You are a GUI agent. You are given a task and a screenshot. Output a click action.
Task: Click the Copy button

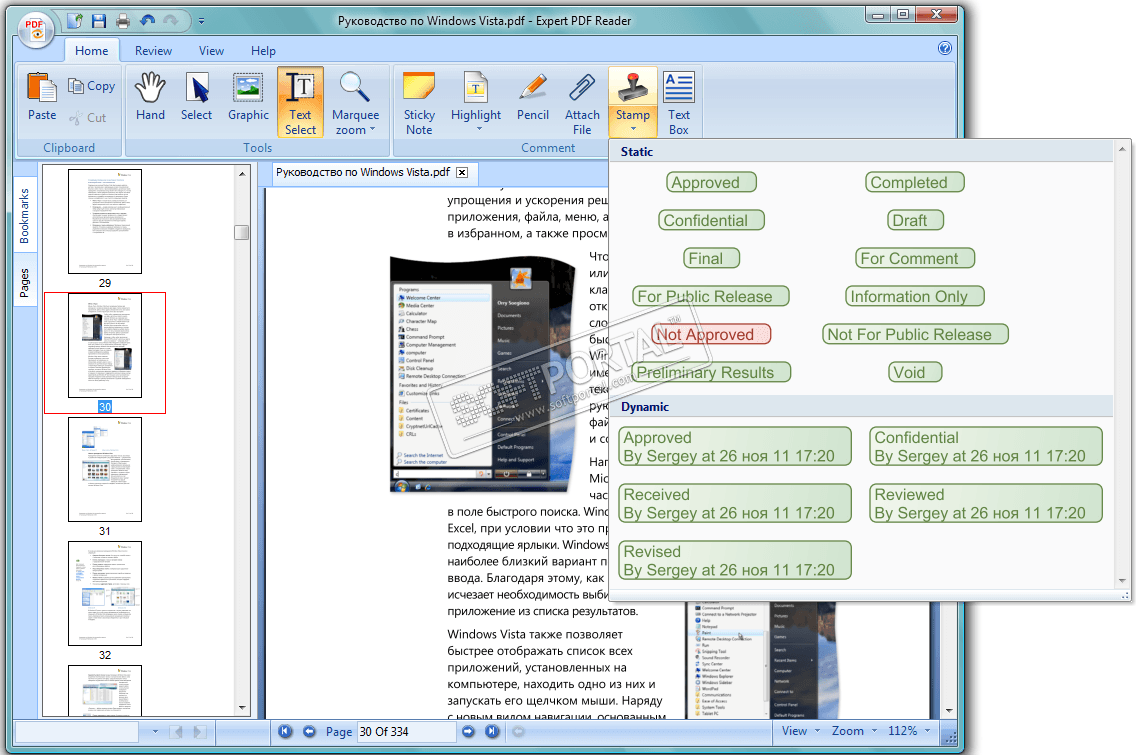pos(92,86)
